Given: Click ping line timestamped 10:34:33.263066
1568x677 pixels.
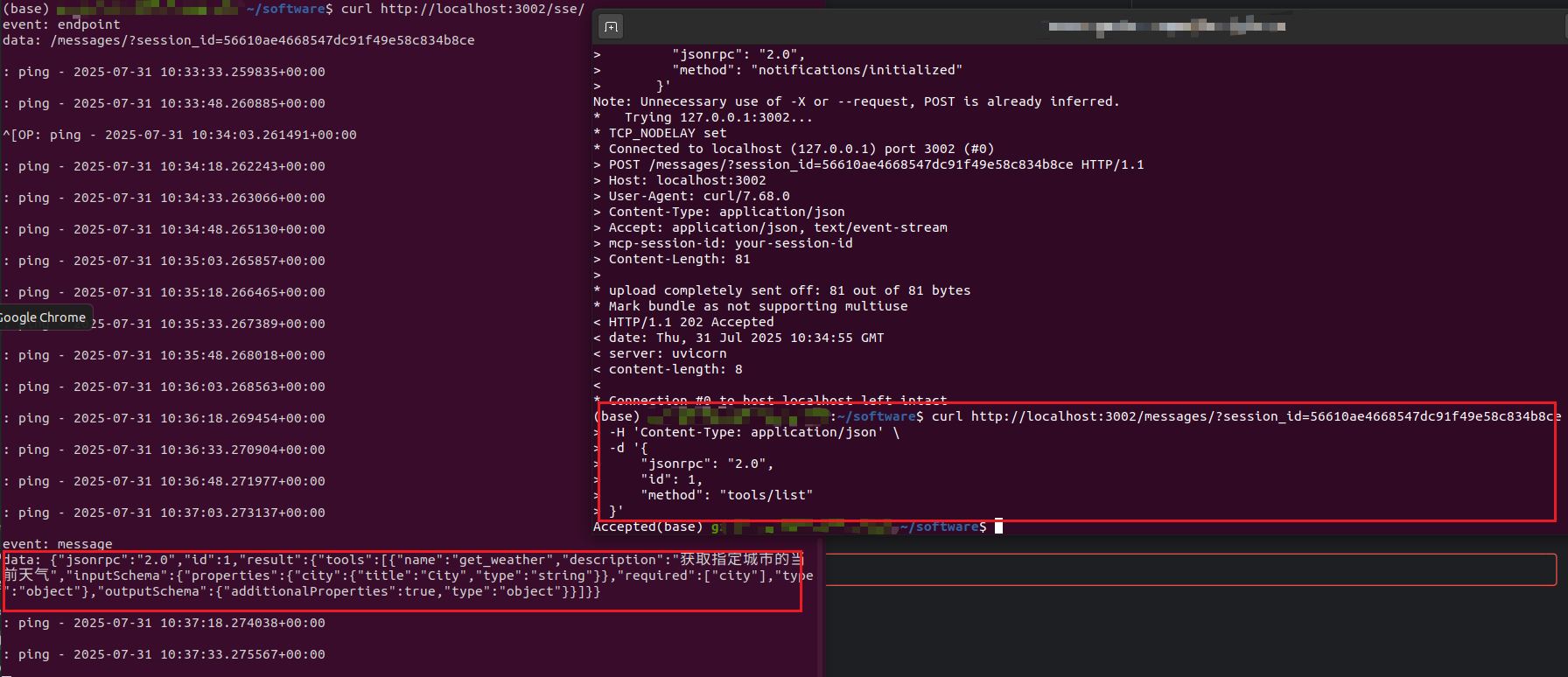Looking at the screenshot, I should [164, 198].
